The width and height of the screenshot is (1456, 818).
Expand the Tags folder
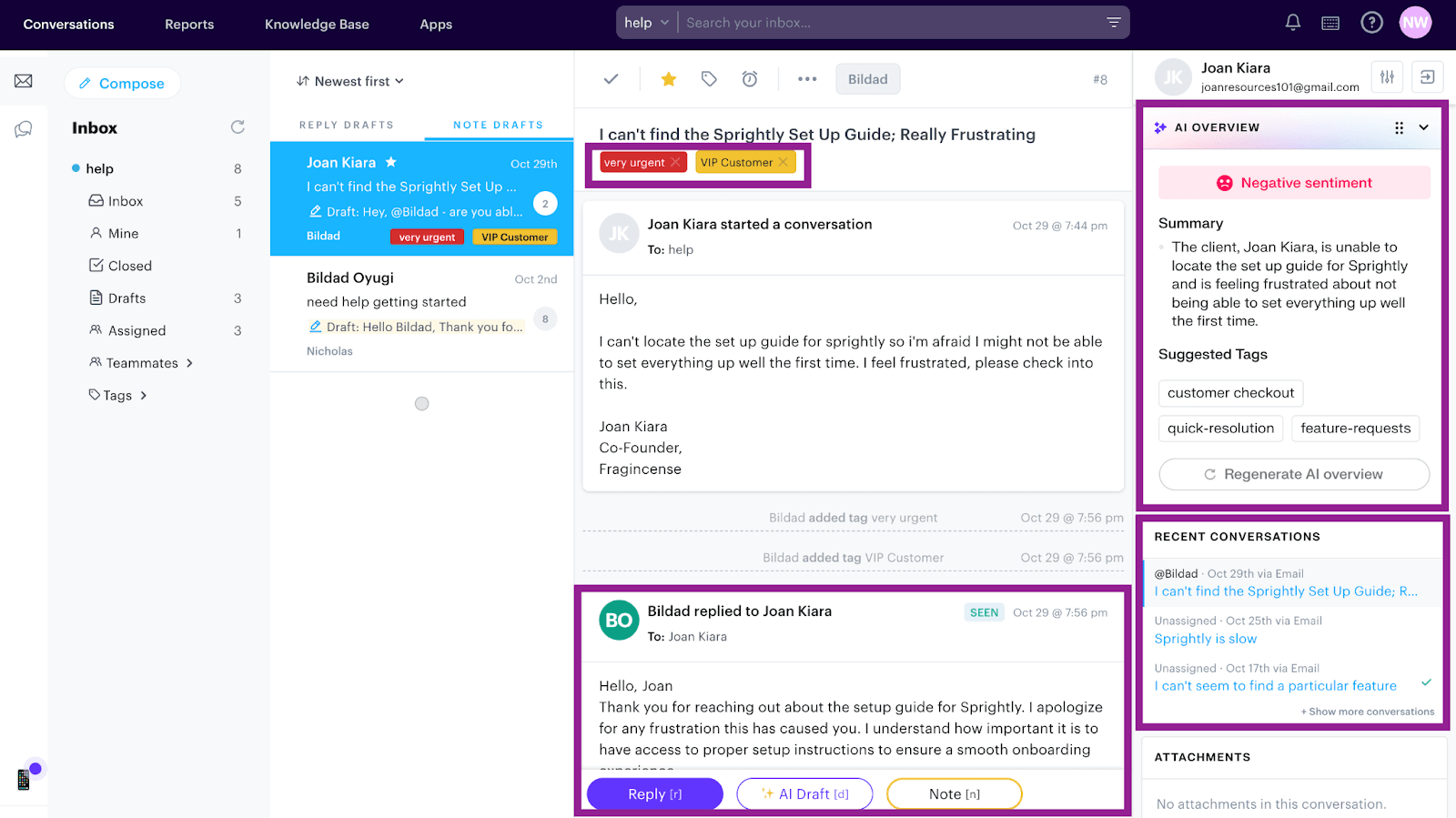117,395
